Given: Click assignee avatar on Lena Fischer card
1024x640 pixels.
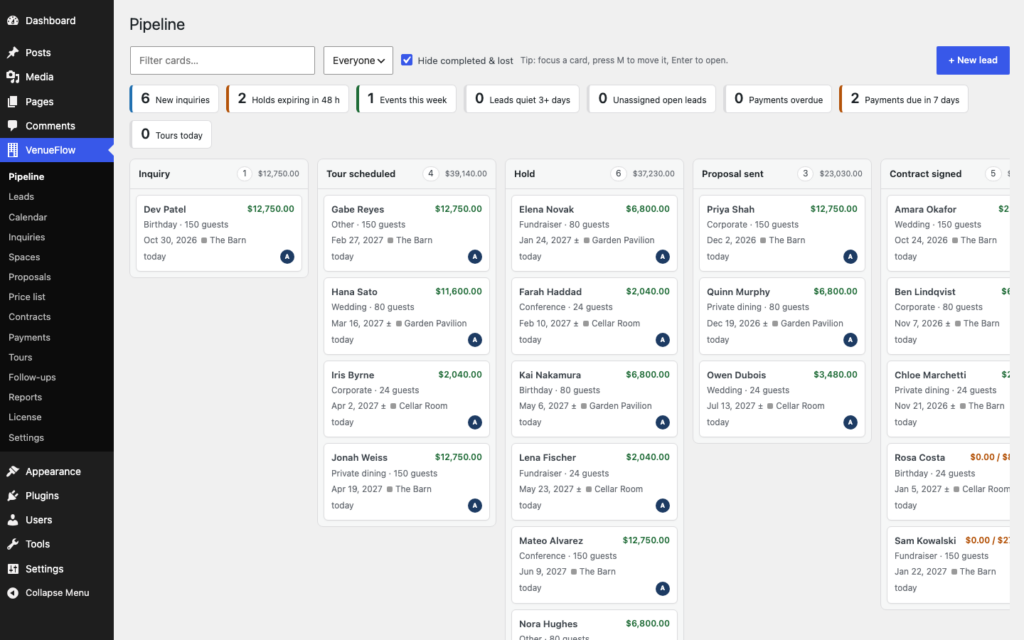Looking at the screenshot, I should point(663,505).
